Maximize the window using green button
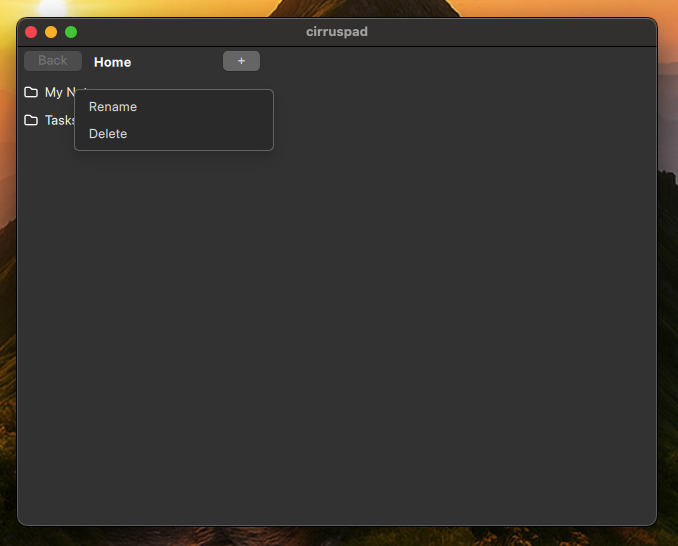The height and width of the screenshot is (546, 678). [71, 32]
